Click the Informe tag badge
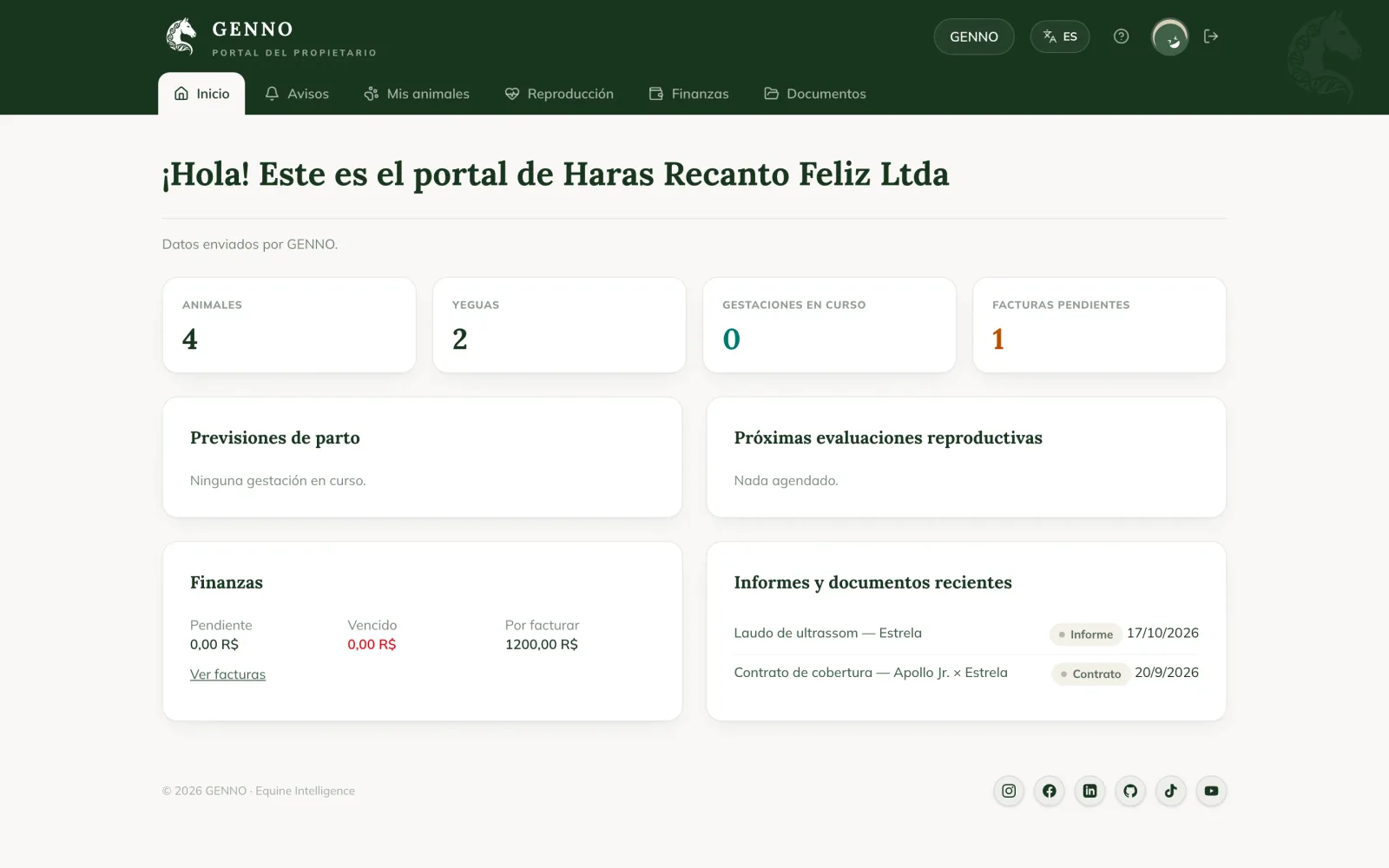Image resolution: width=1389 pixels, height=868 pixels. pos(1085,635)
